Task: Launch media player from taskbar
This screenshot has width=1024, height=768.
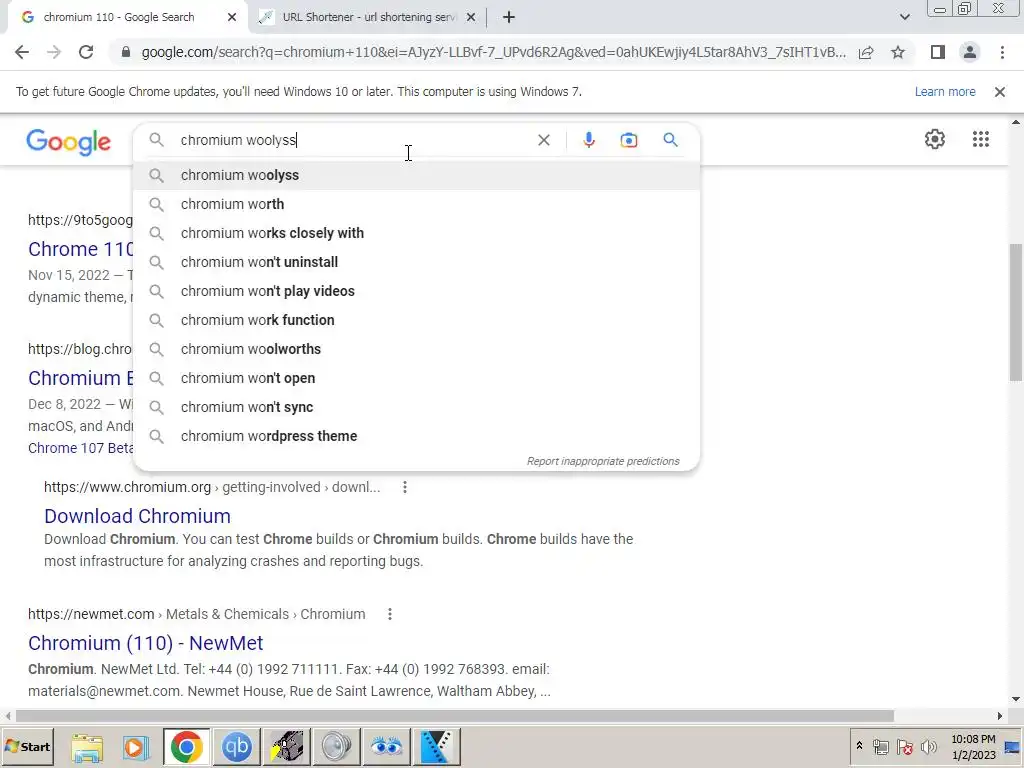Action: pyautogui.click(x=136, y=747)
